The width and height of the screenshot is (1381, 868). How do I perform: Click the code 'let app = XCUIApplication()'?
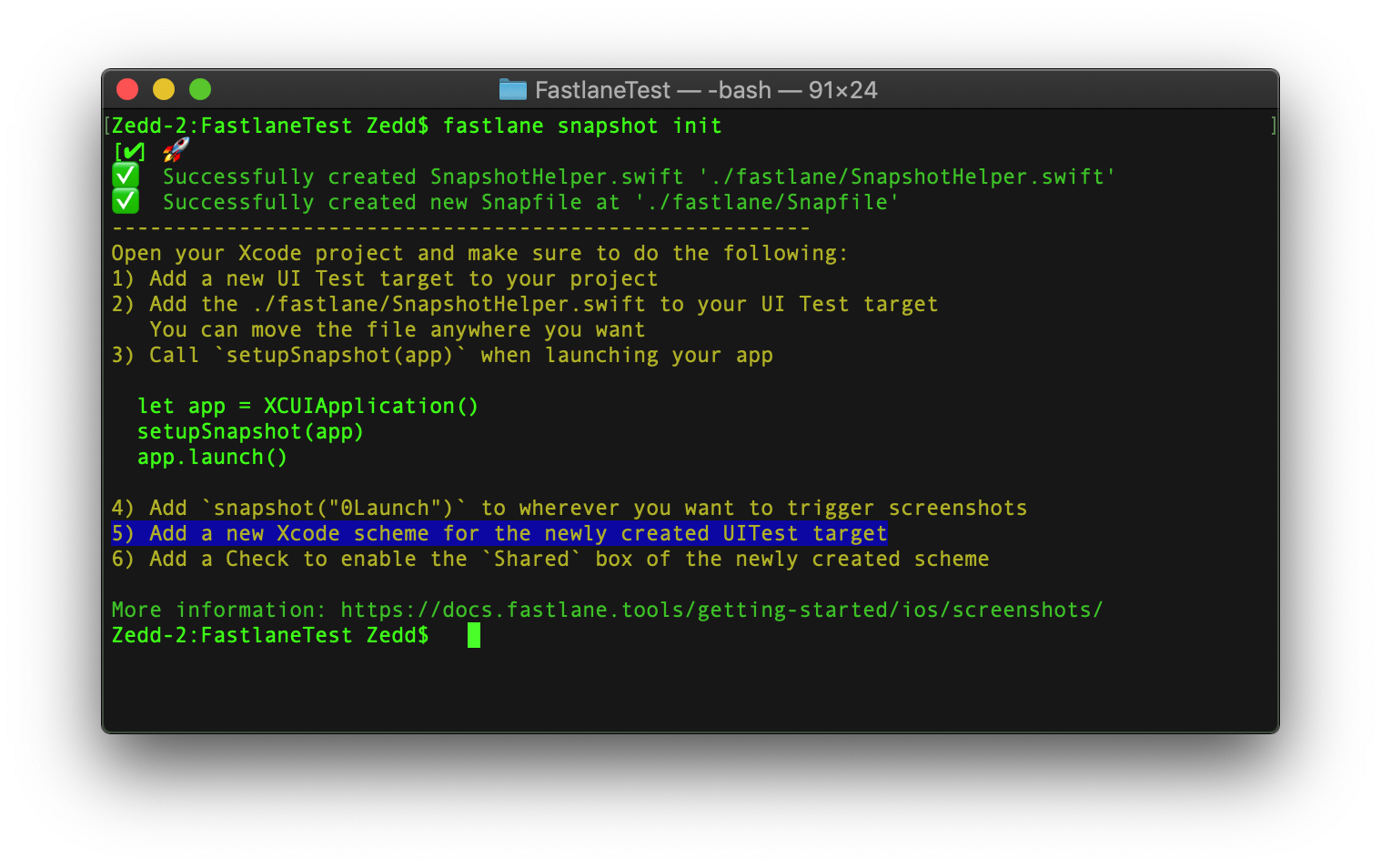[307, 406]
